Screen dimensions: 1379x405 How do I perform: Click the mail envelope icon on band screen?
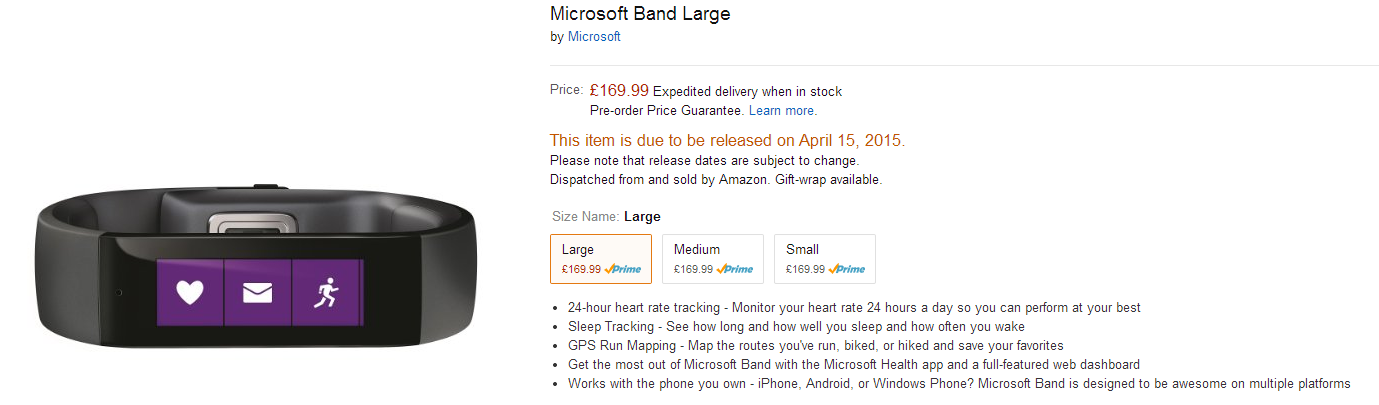(258, 293)
